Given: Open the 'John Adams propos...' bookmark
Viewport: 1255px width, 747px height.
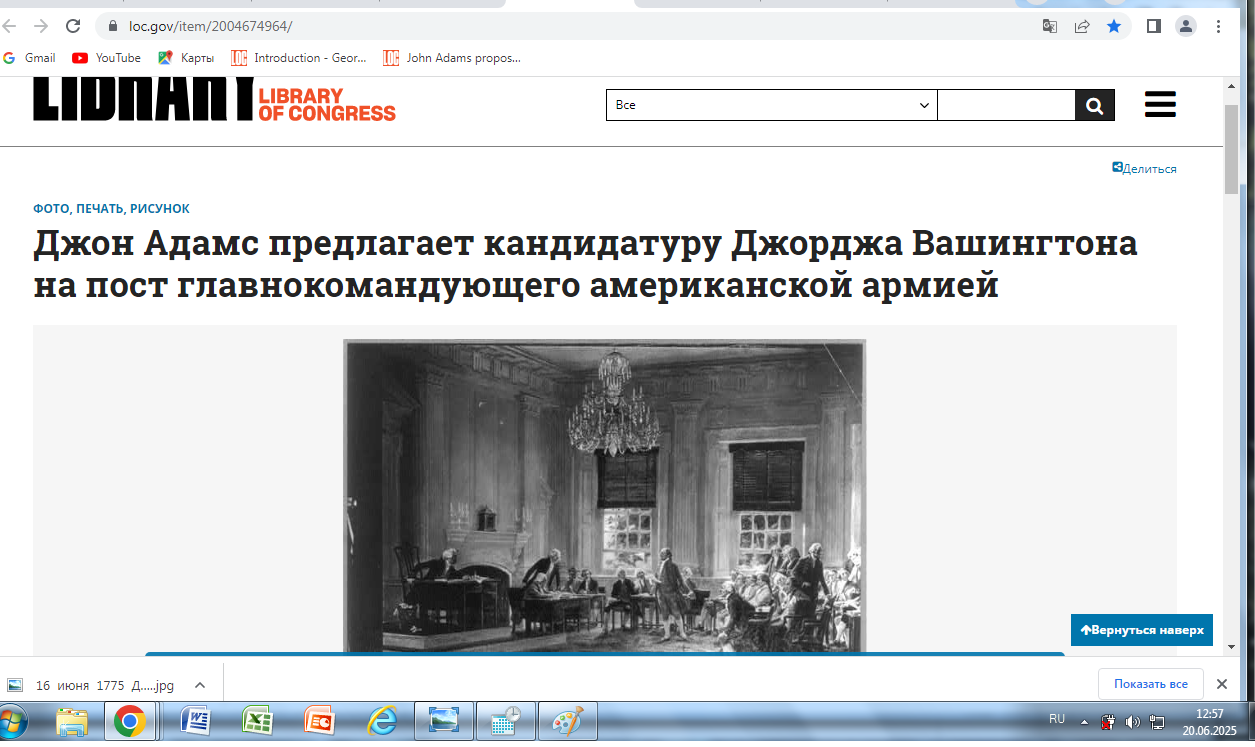Looking at the screenshot, I should click(x=452, y=58).
